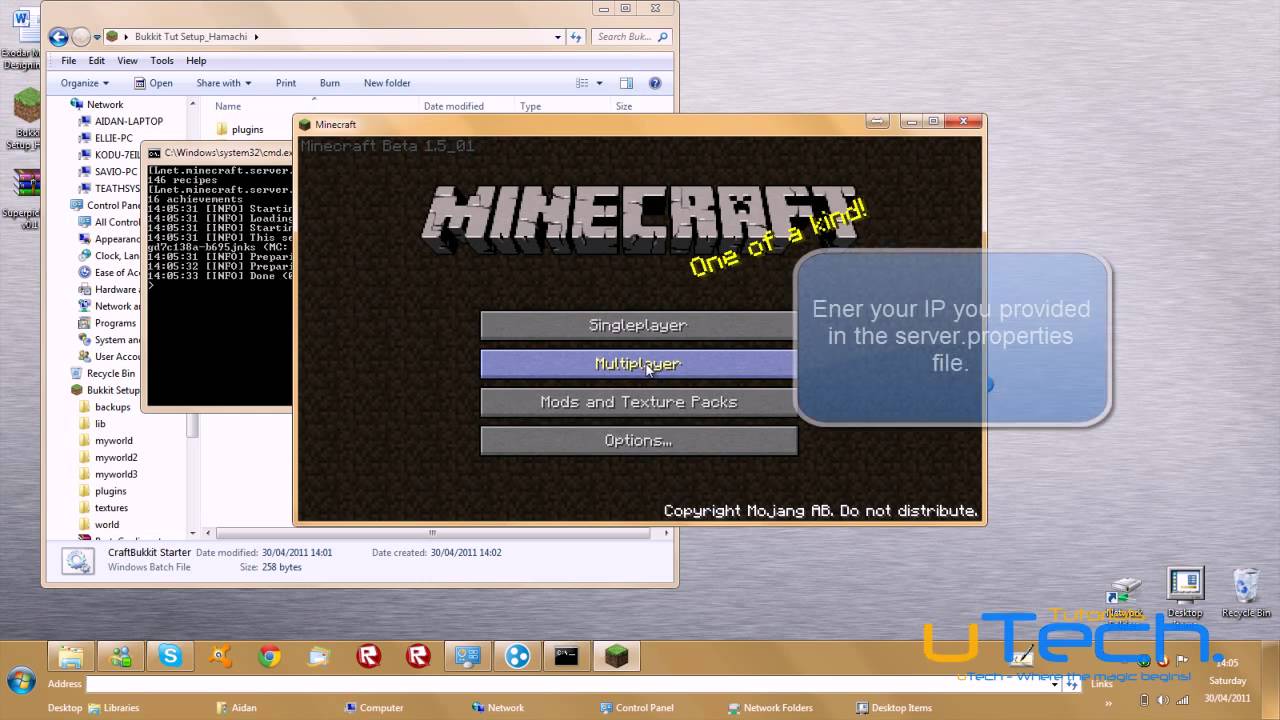Select the plugins folder in file list
The height and width of the screenshot is (720, 1280).
pyautogui.click(x=247, y=129)
